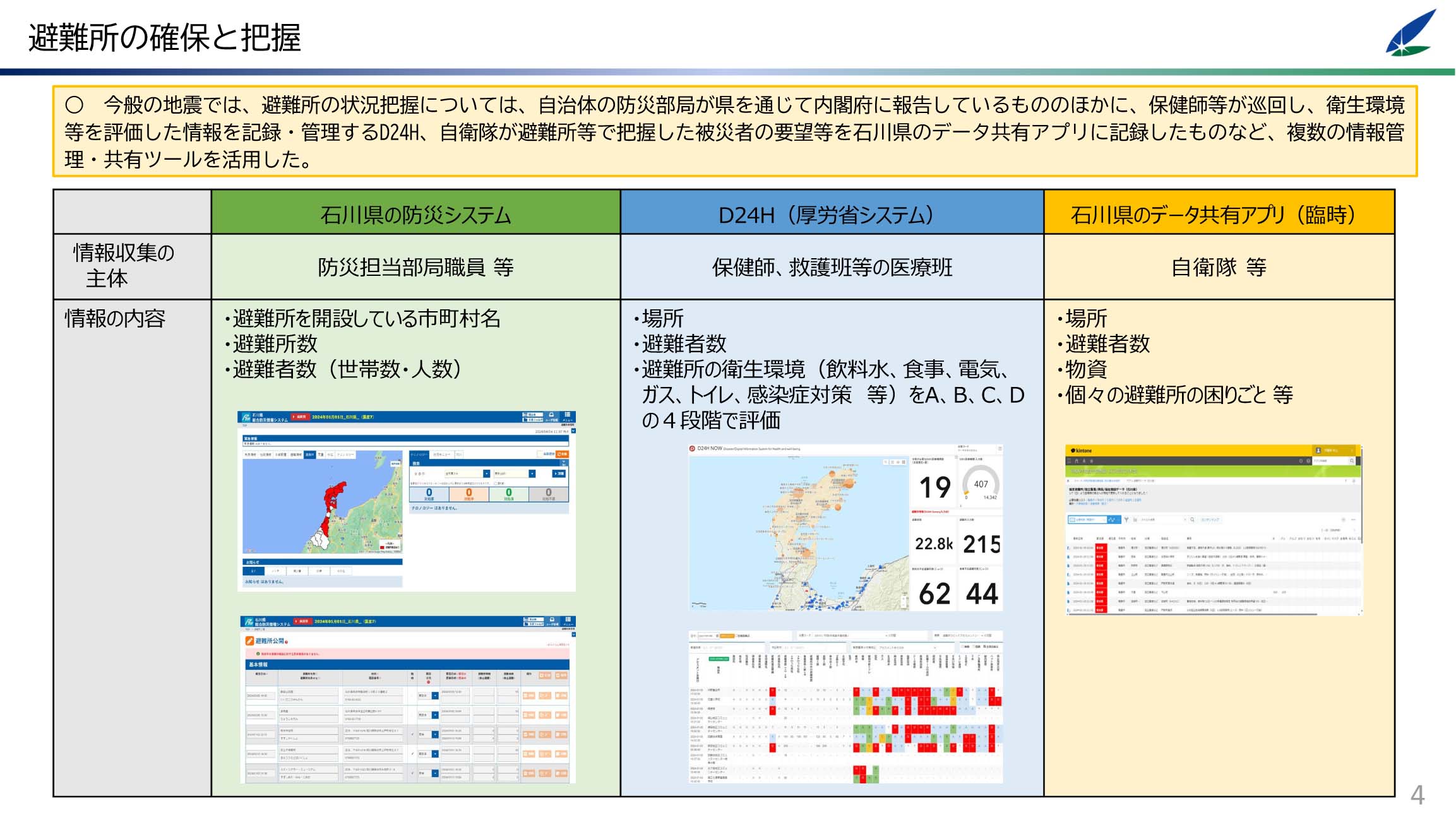Open the D24H hamburger menu icon
Screen dimensions: 1456x820
(x=1000, y=448)
